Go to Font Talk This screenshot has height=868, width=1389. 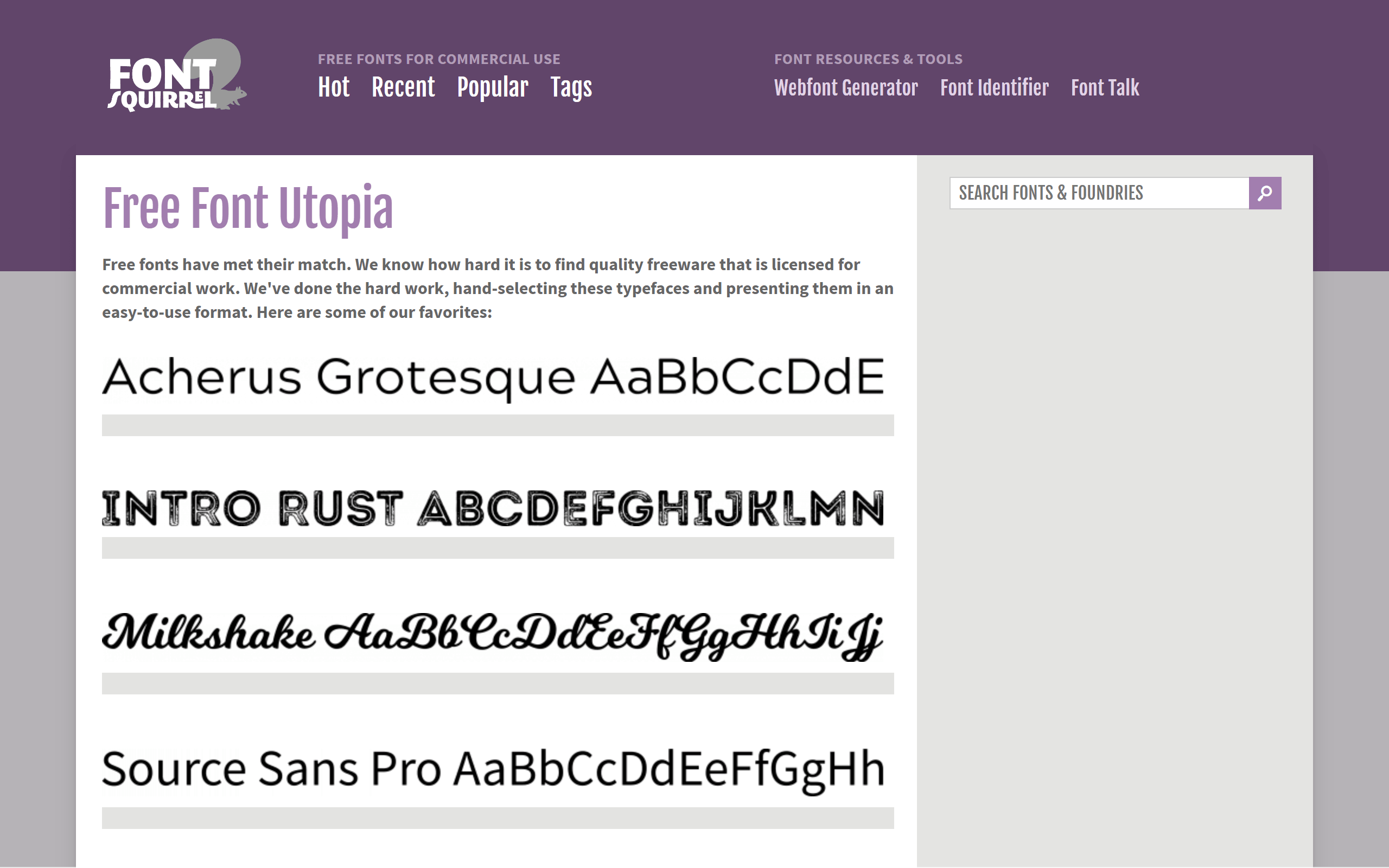(x=1105, y=88)
